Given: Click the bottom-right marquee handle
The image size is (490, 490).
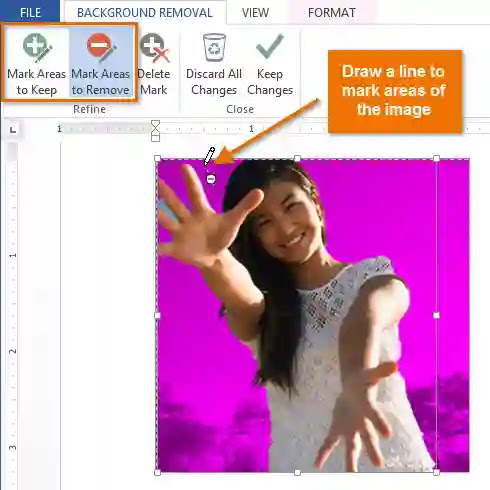Looking at the screenshot, I should (436, 472).
